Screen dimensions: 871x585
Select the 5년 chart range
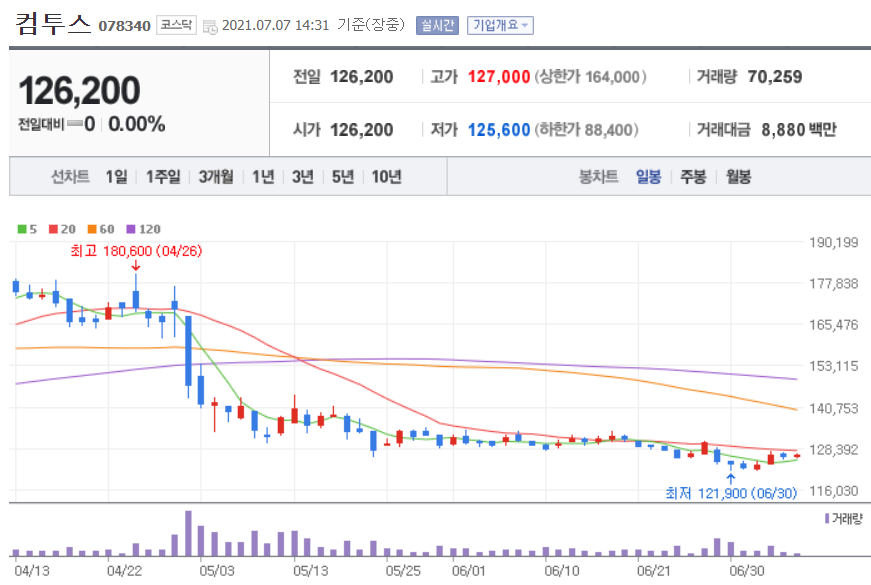[343, 177]
